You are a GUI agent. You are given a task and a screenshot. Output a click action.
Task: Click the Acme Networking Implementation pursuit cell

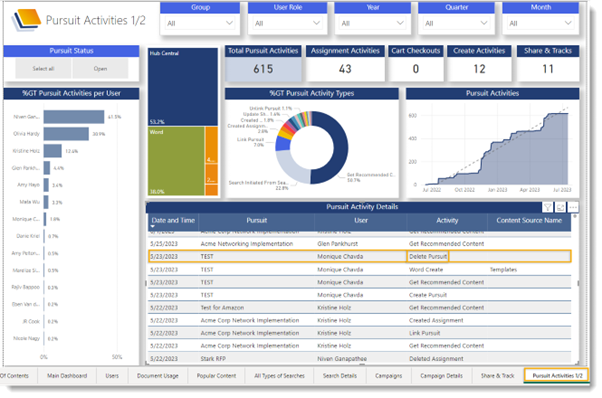tap(246, 244)
